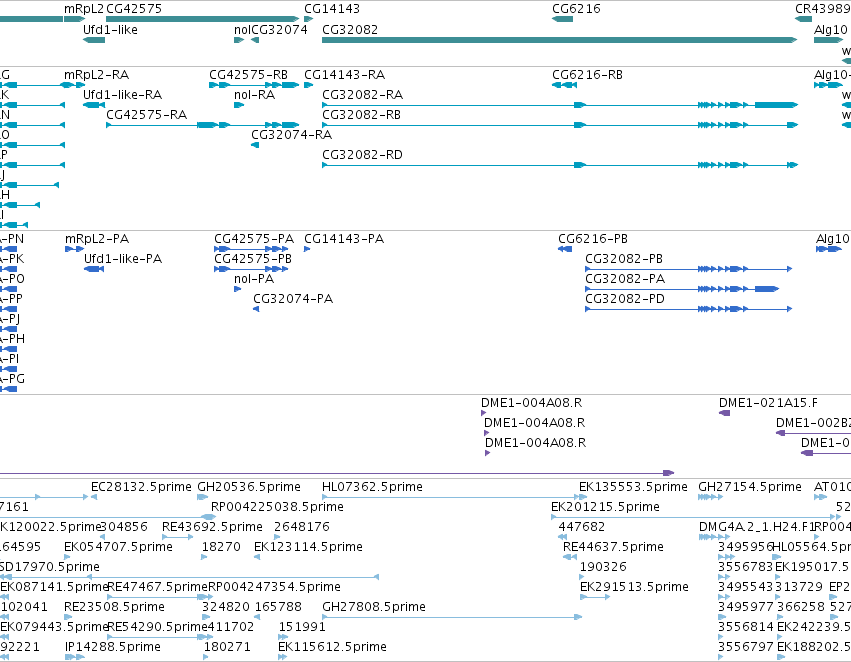Select the 2648176 EST label
Image resolution: width=851 pixels, height=662 pixels.
tap(302, 527)
